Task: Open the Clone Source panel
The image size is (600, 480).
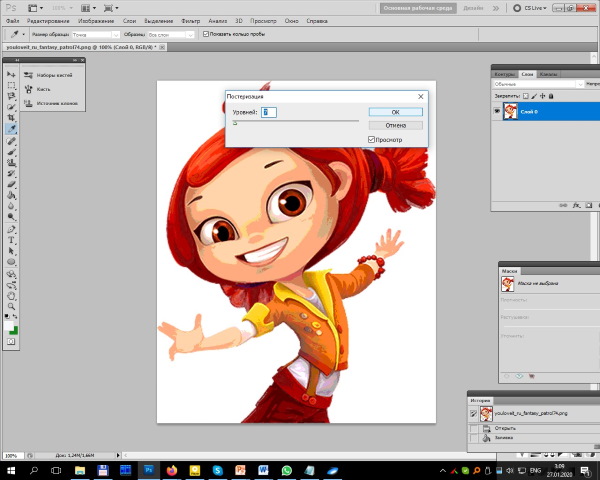Action: pos(51,103)
